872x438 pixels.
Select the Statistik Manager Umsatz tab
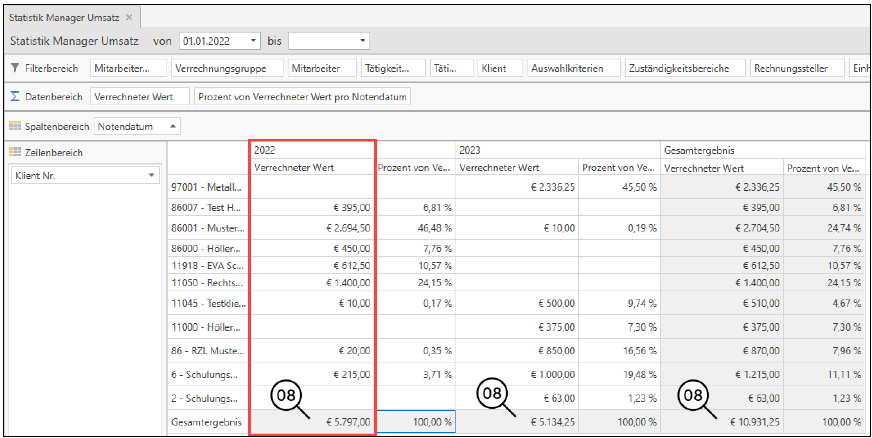tap(64, 17)
